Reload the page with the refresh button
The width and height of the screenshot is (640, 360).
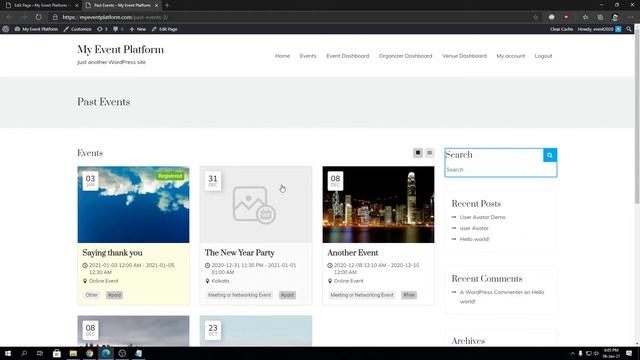coord(38,17)
